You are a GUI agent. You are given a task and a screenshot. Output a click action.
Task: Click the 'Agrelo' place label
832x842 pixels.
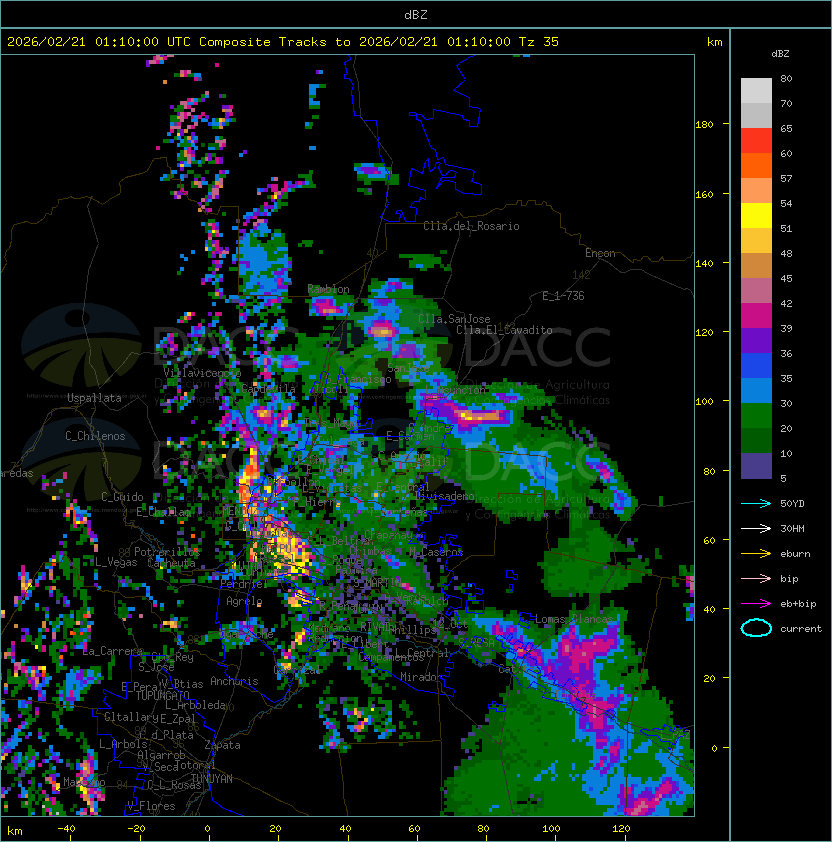click(244, 601)
